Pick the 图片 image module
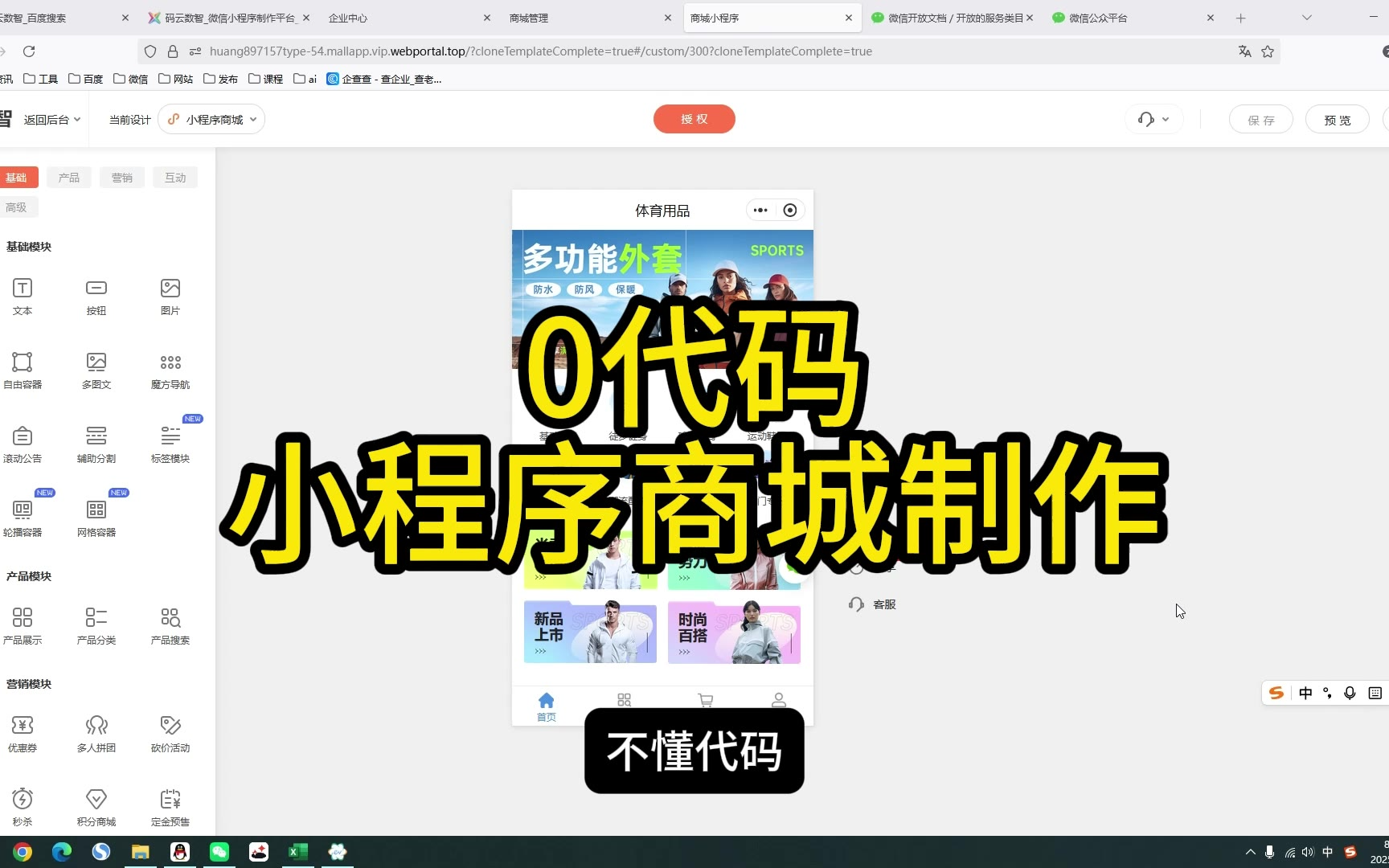 pyautogui.click(x=170, y=296)
